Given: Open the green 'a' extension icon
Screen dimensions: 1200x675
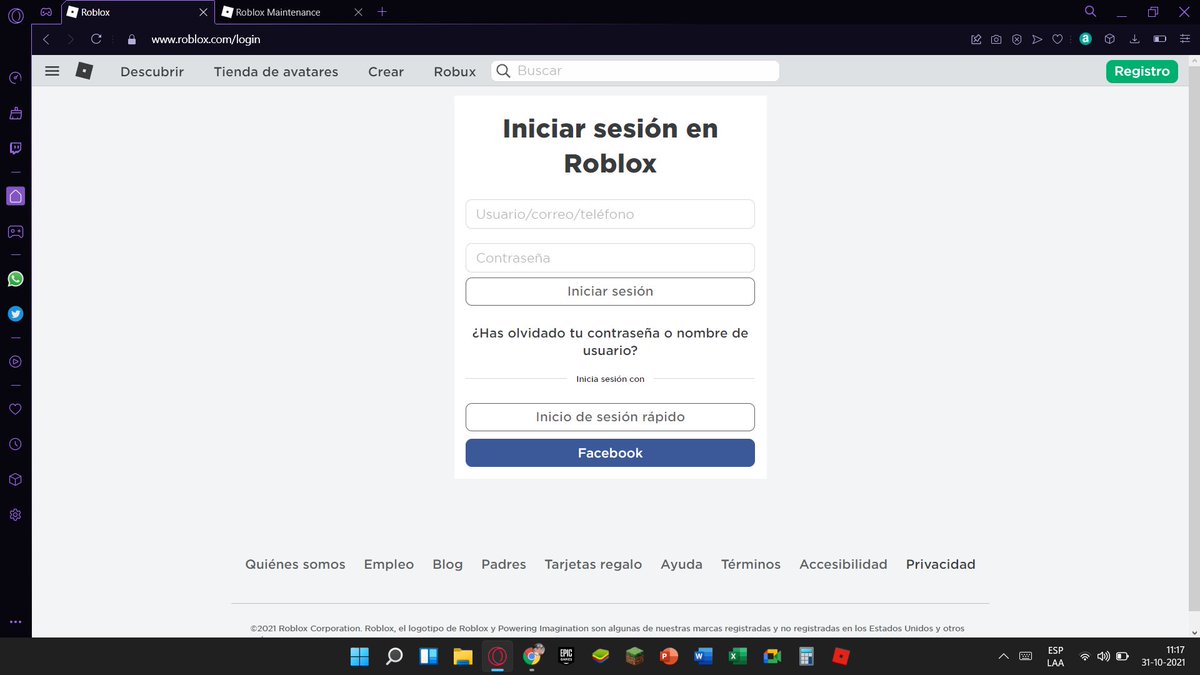Looking at the screenshot, I should tap(1085, 40).
